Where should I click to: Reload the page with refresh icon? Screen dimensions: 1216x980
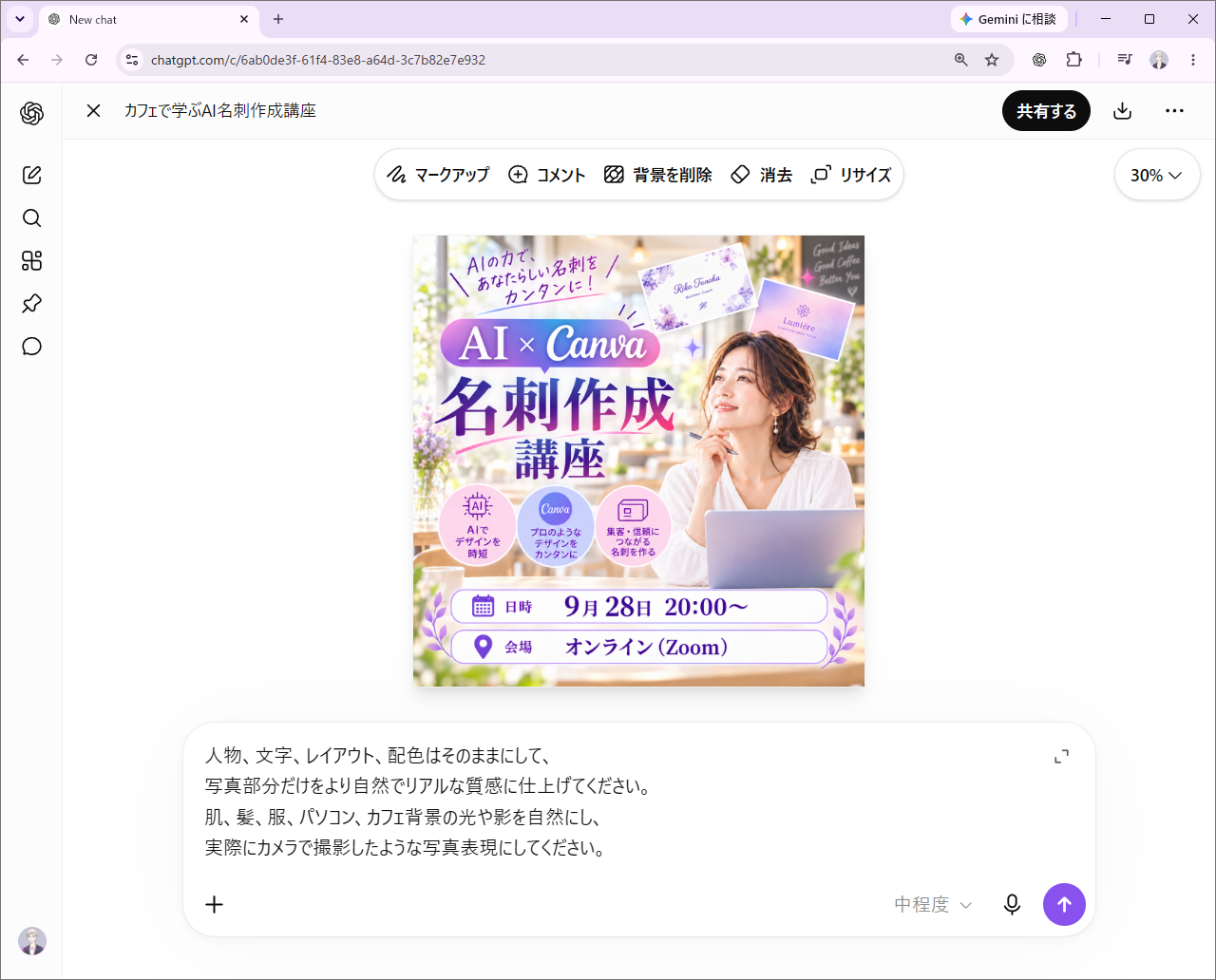pos(91,60)
